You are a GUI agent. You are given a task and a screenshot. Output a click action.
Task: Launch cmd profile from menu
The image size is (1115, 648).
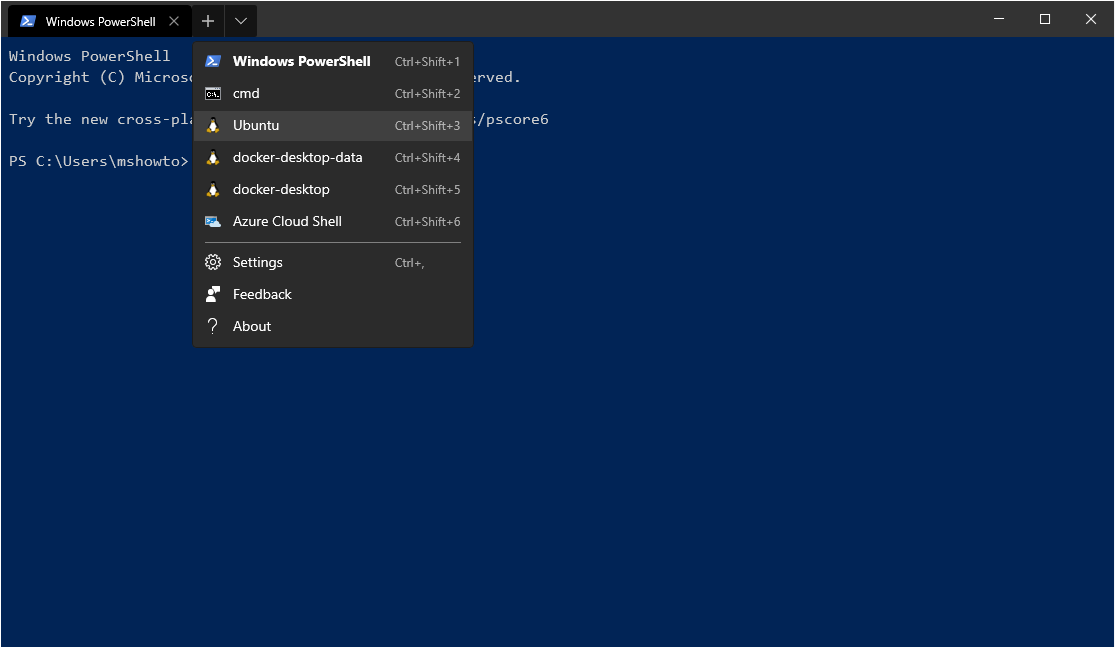[333, 93]
